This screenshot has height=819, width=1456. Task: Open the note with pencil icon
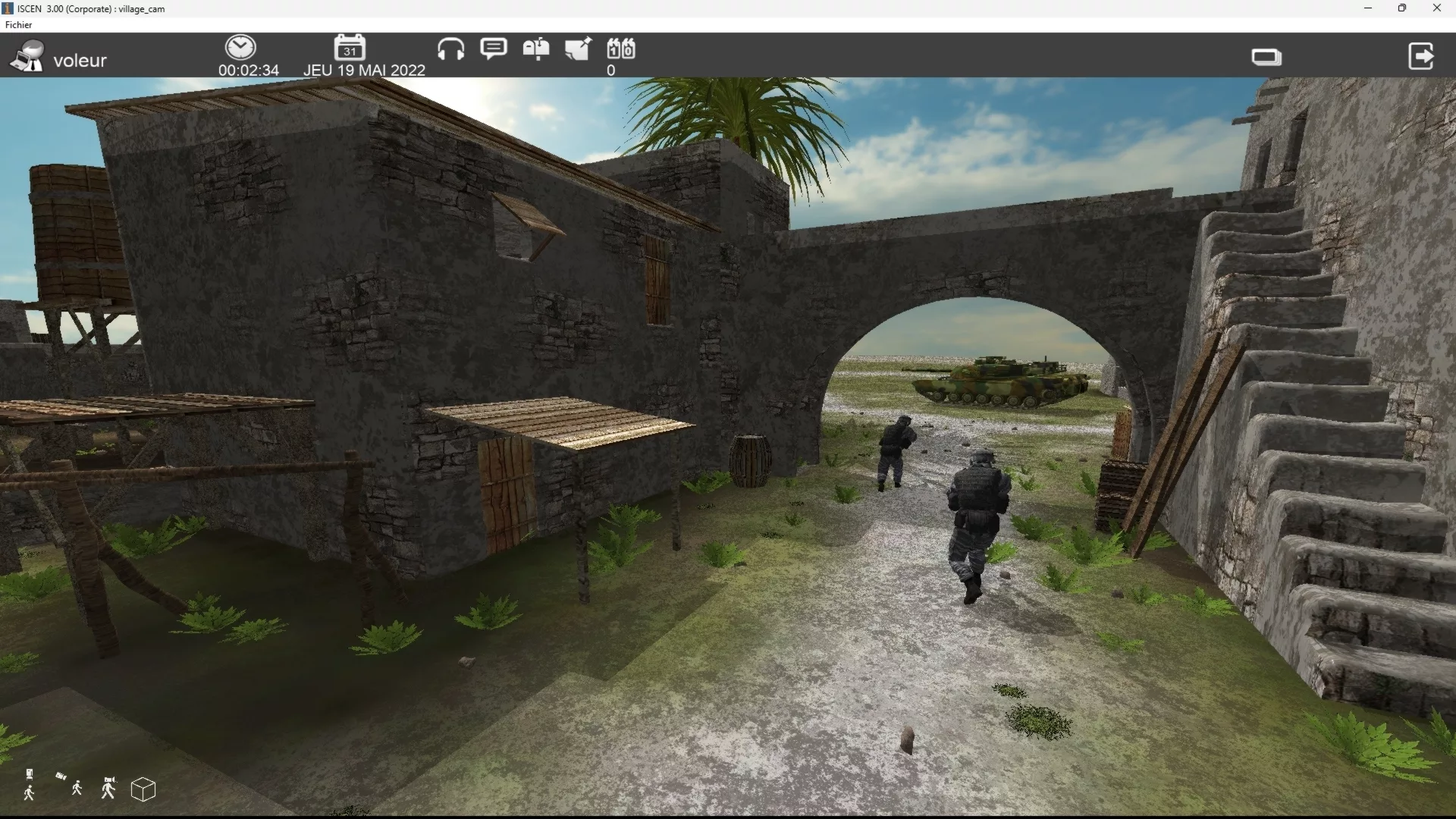pyautogui.click(x=579, y=49)
